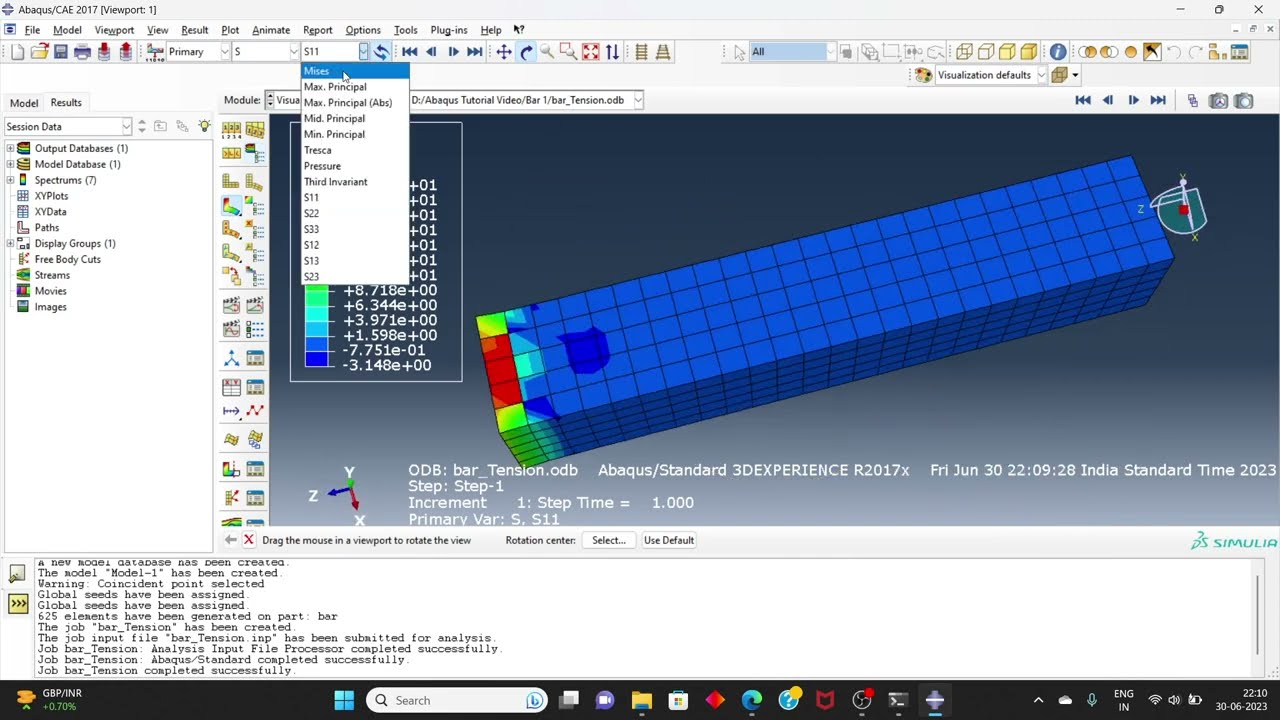Click the Open file folder icon
This screenshot has height=720, width=1280.
click(x=39, y=52)
